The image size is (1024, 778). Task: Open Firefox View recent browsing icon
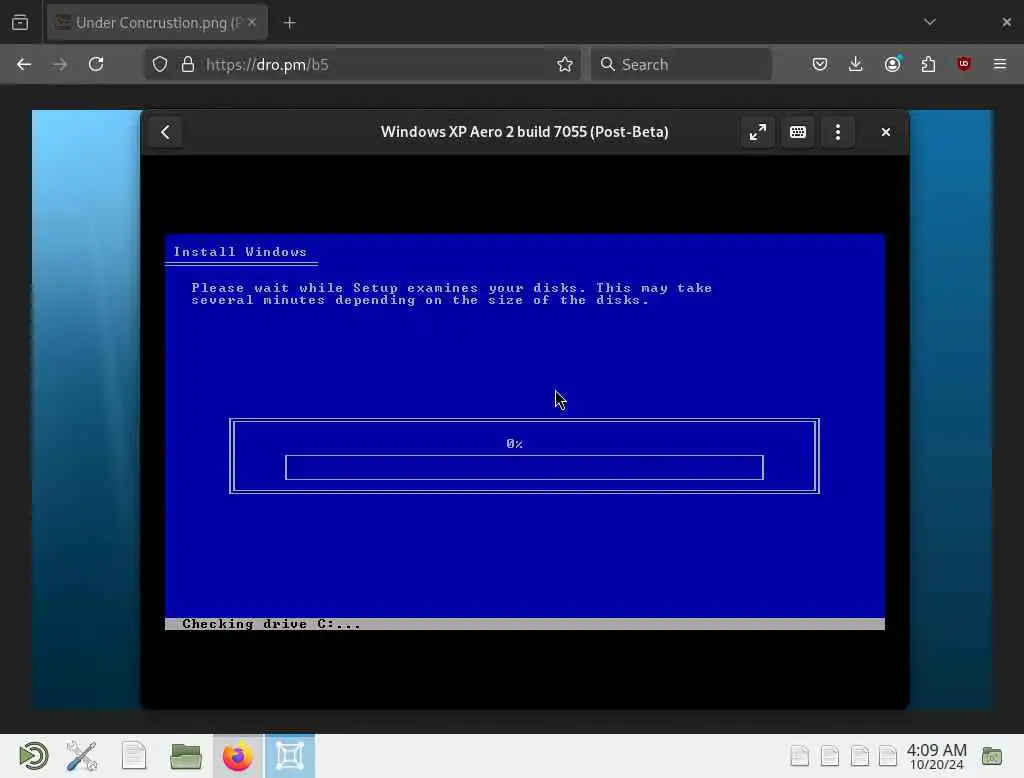pyautogui.click(x=20, y=23)
